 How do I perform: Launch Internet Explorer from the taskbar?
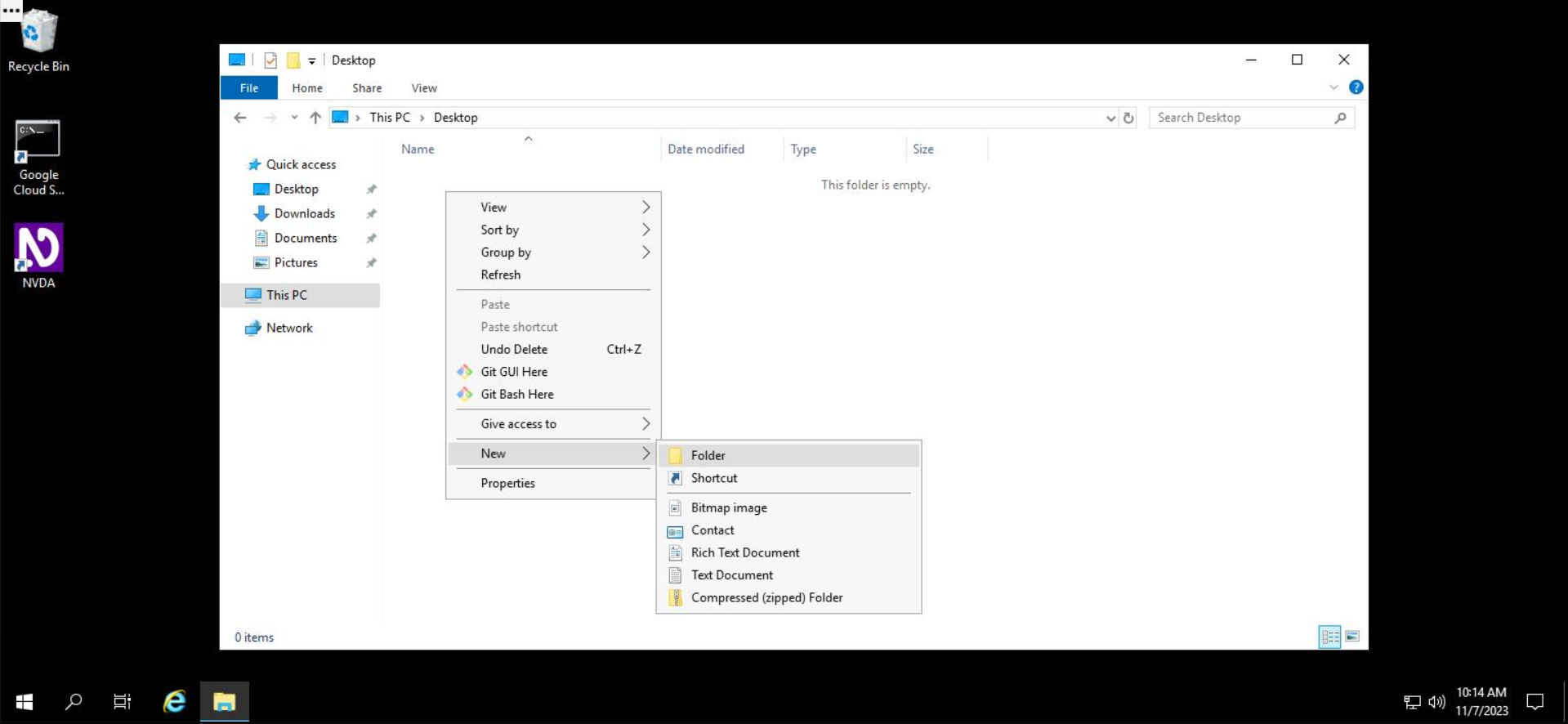(x=174, y=701)
